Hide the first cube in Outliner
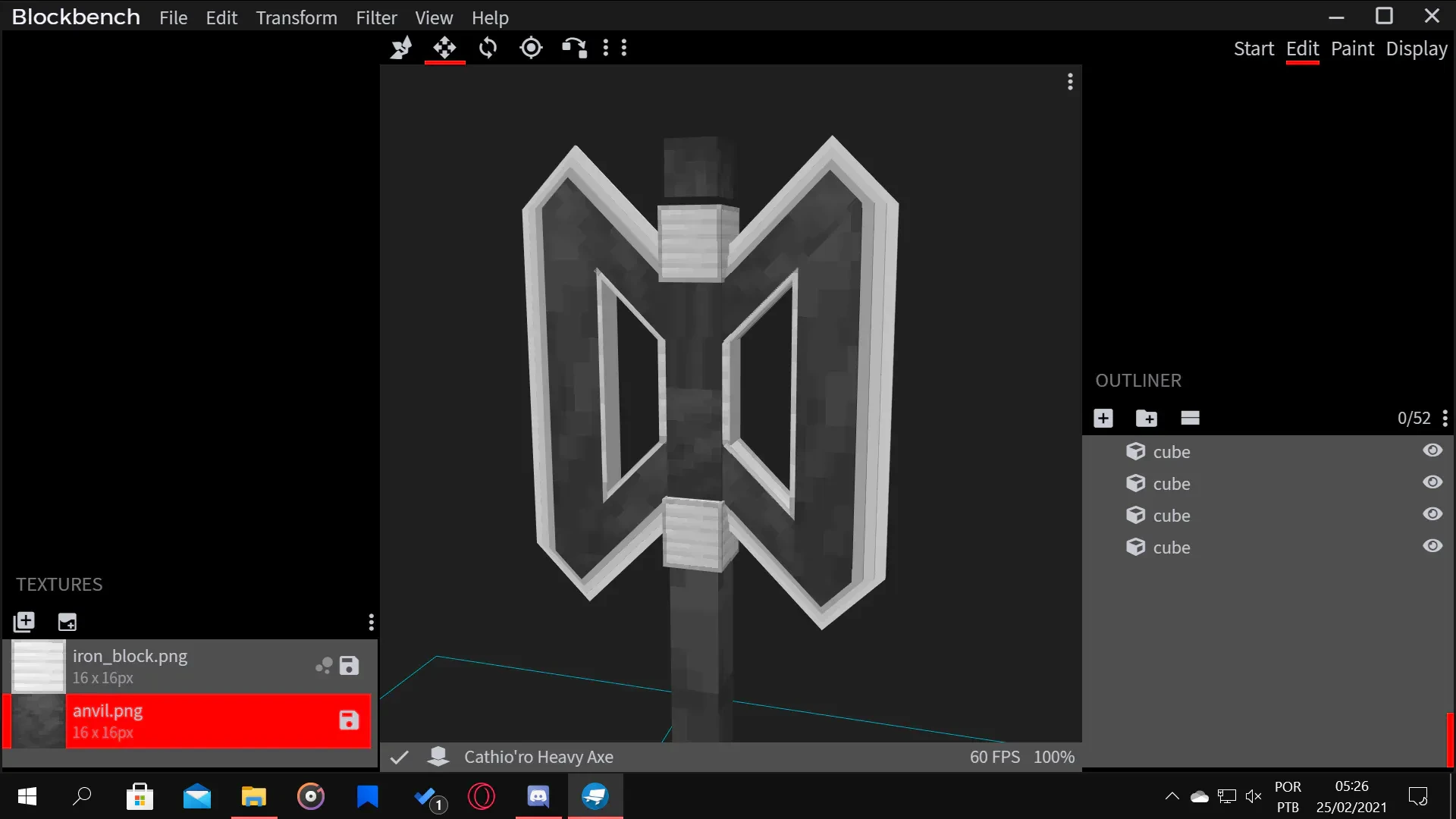1456x819 pixels. click(1432, 450)
